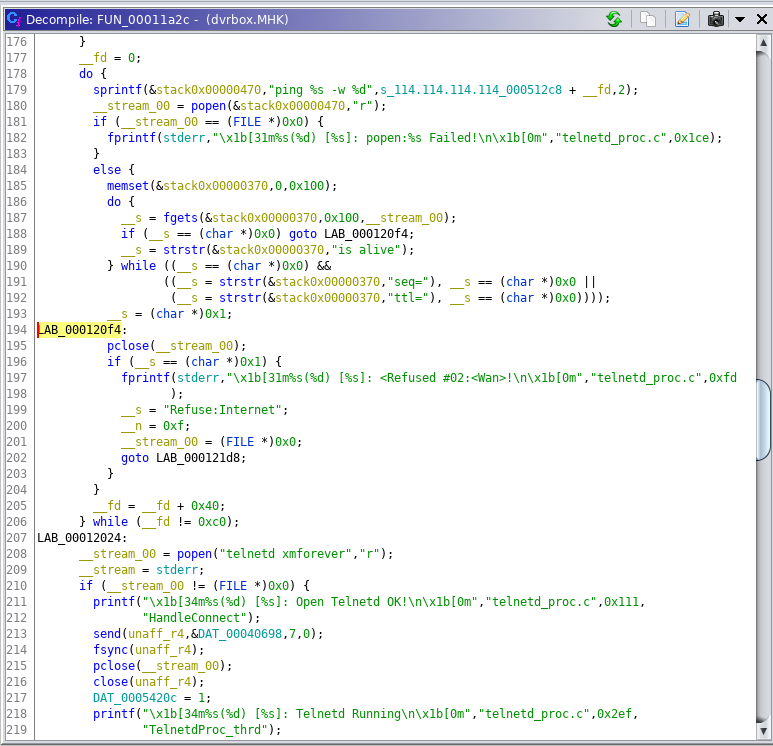
Task: Click stderr on line 209
Action: coord(177,570)
